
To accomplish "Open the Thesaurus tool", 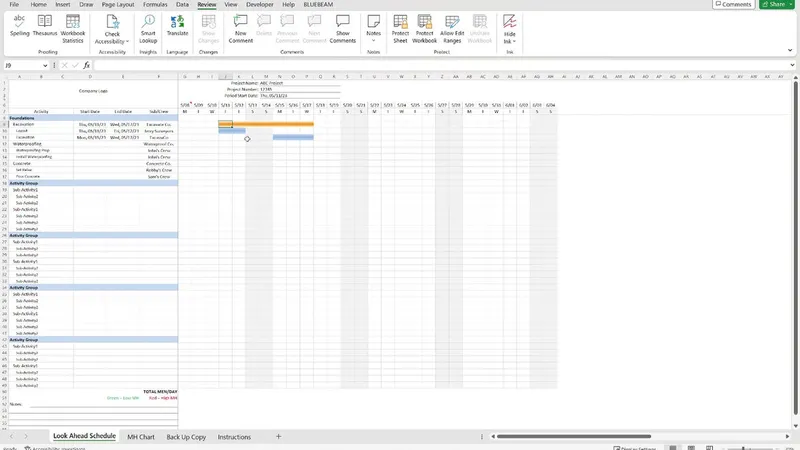I will click(x=45, y=26).
